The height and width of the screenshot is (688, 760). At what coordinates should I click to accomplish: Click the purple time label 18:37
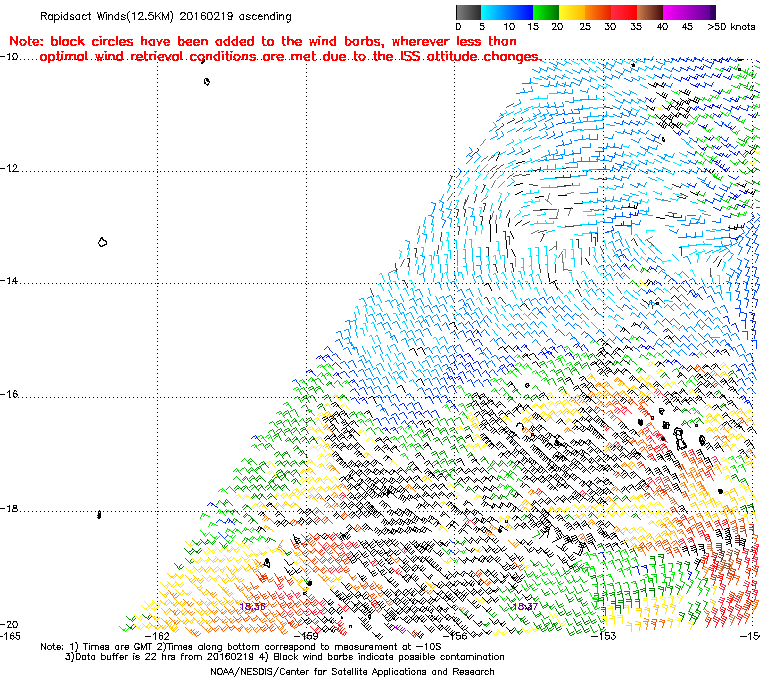(x=525, y=607)
